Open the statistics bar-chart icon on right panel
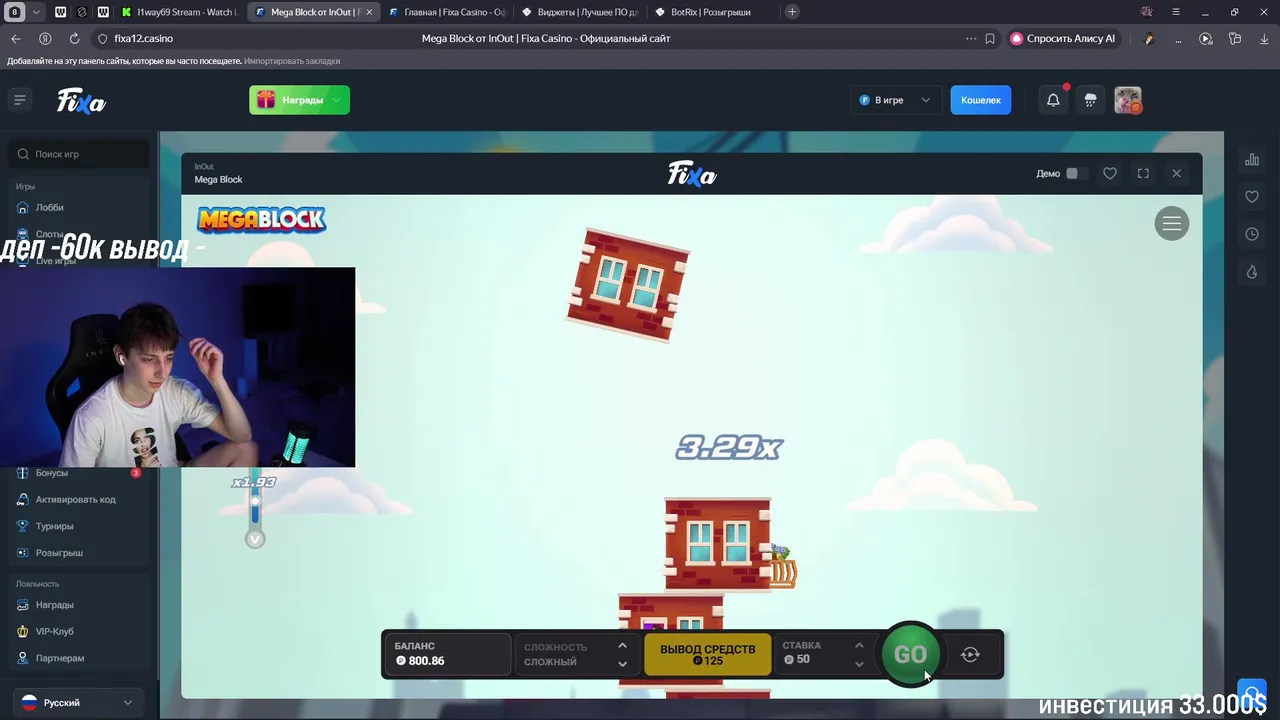This screenshot has width=1280, height=720. 1252,160
